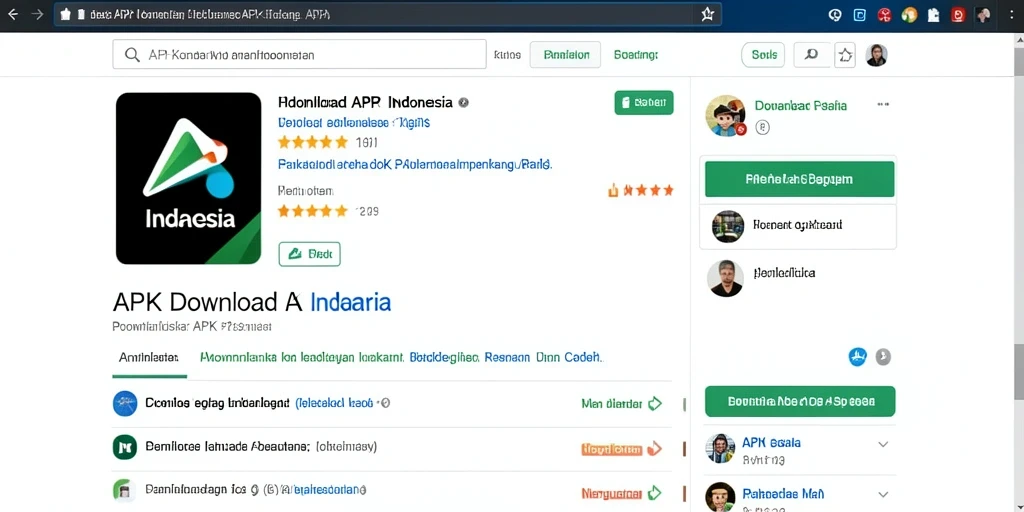Open the Ḥenlədfıka user avatar
This screenshot has width=1024, height=512.
tap(725, 278)
